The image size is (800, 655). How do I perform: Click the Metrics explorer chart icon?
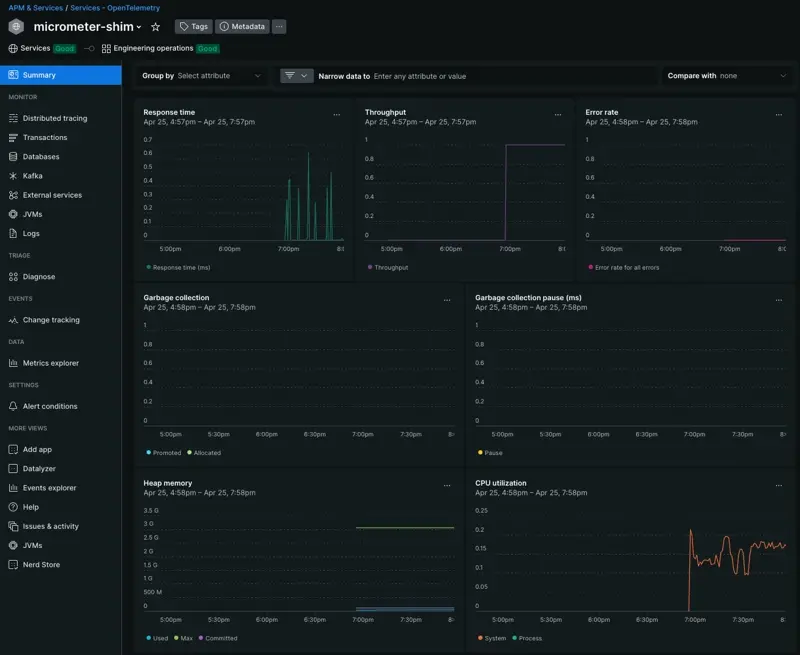tap(13, 363)
